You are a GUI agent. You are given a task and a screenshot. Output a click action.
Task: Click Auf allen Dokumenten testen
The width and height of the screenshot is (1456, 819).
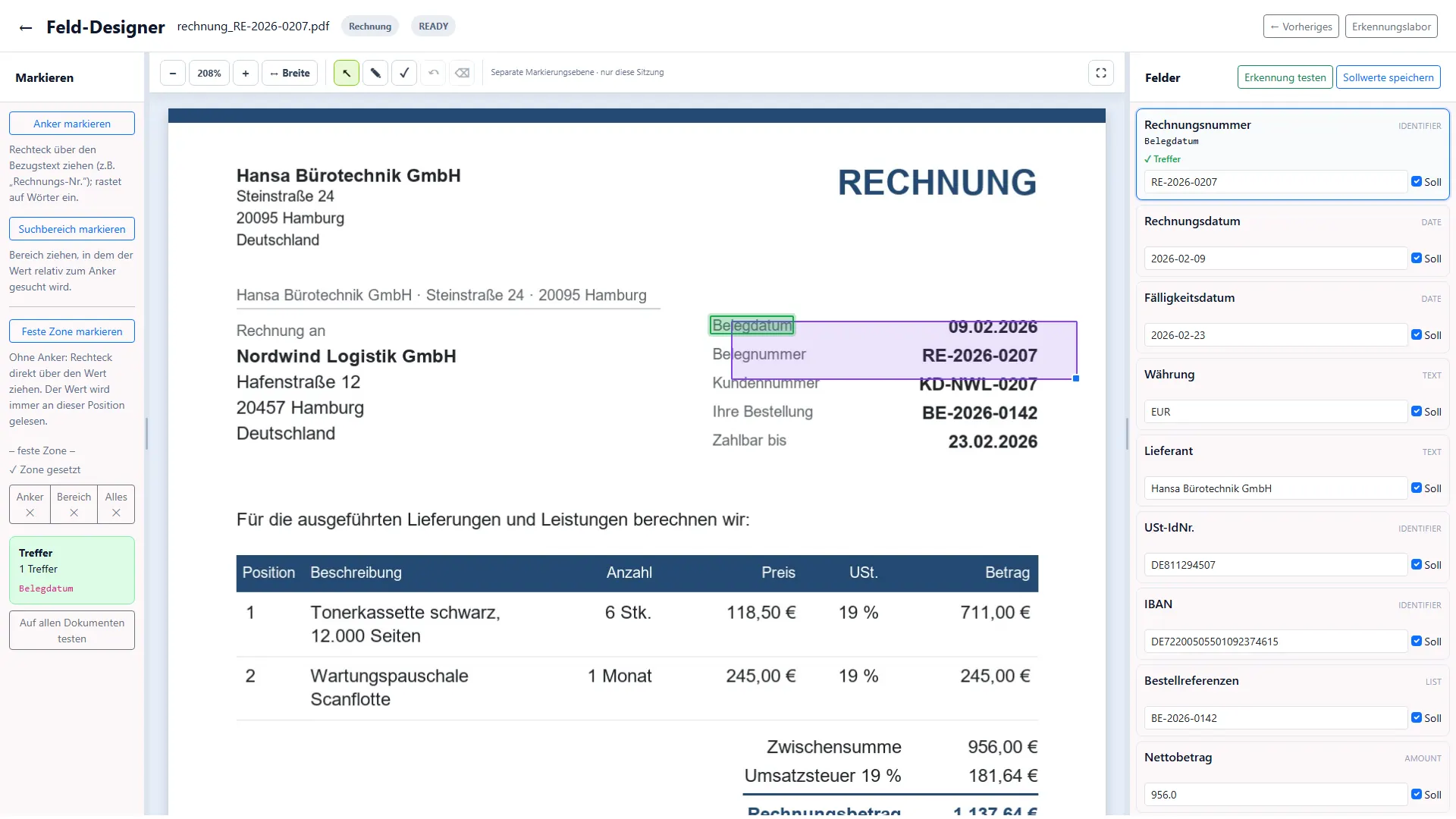tap(72, 630)
